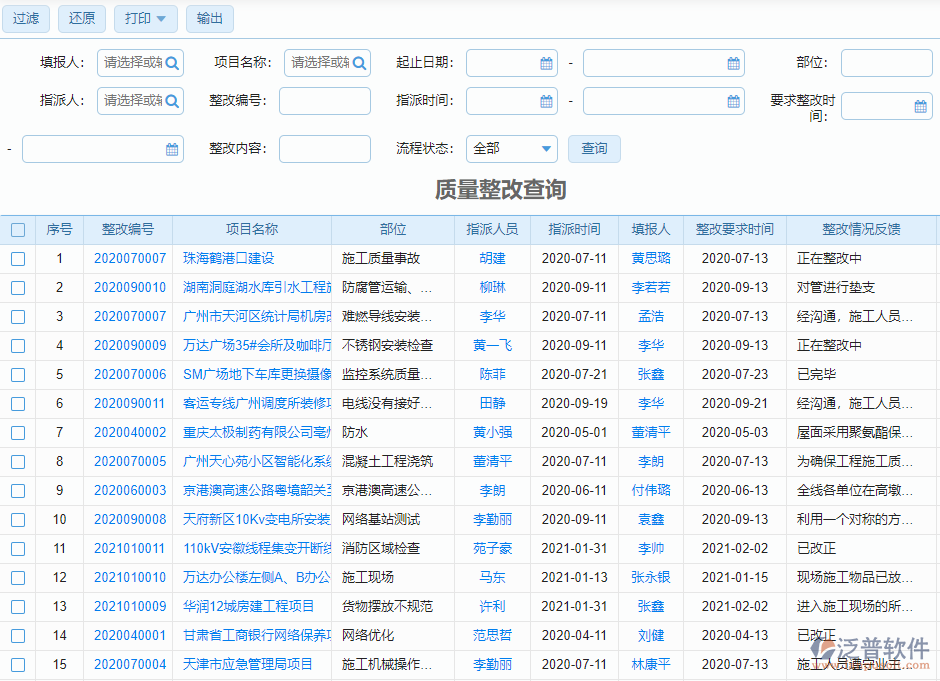Open the 指派人 assignee search picker
Image resolution: width=940 pixels, height=681 pixels.
170,100
